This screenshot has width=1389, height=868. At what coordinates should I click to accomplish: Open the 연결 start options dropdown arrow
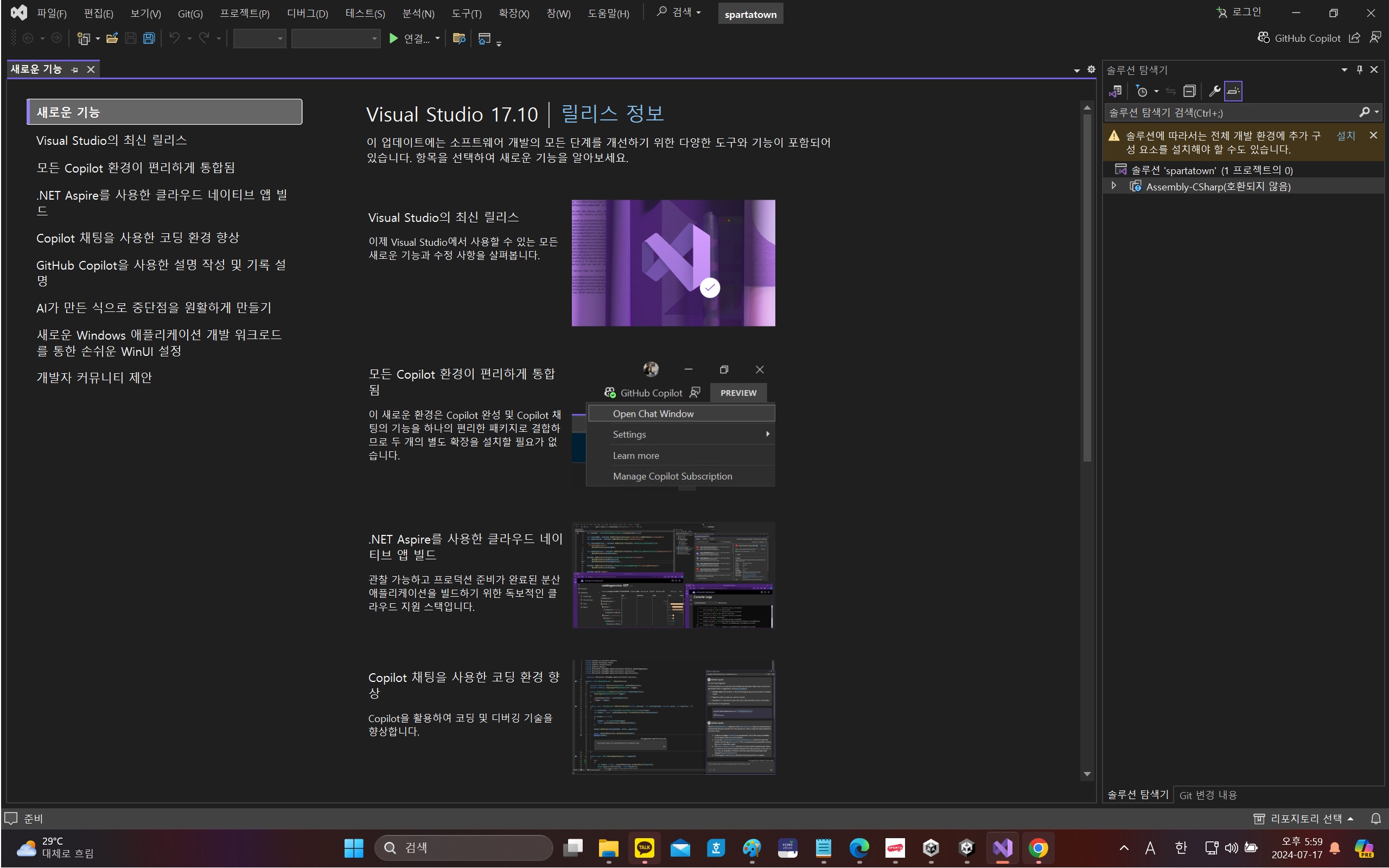click(437, 39)
